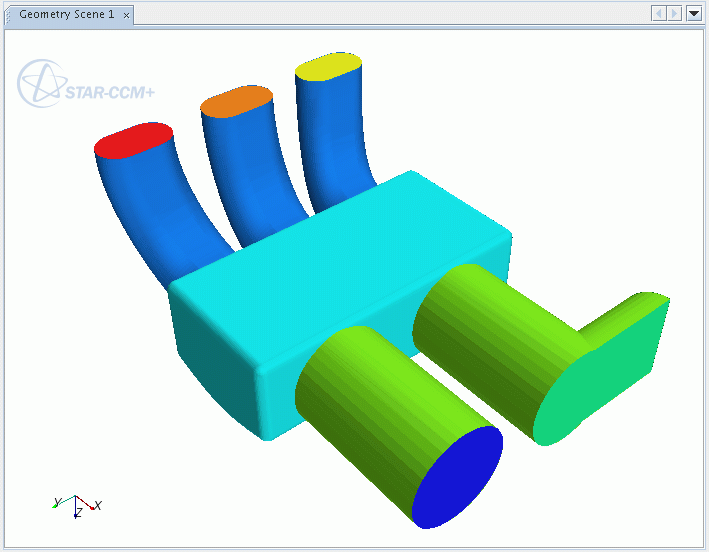
Task: Click the orange inlet cap surface
Action: pyautogui.click(x=236, y=102)
